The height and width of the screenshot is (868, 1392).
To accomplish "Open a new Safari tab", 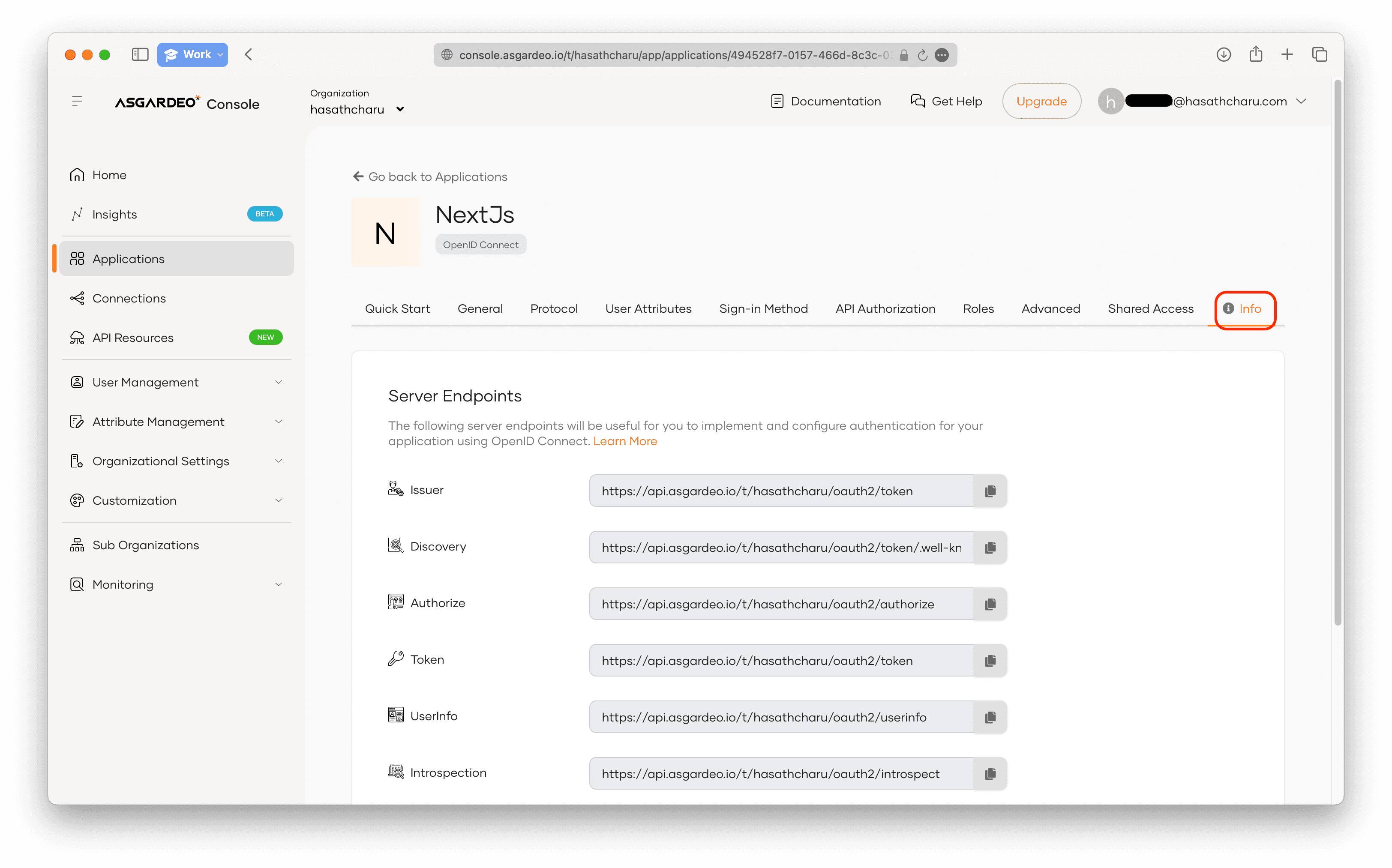I will pyautogui.click(x=1287, y=54).
